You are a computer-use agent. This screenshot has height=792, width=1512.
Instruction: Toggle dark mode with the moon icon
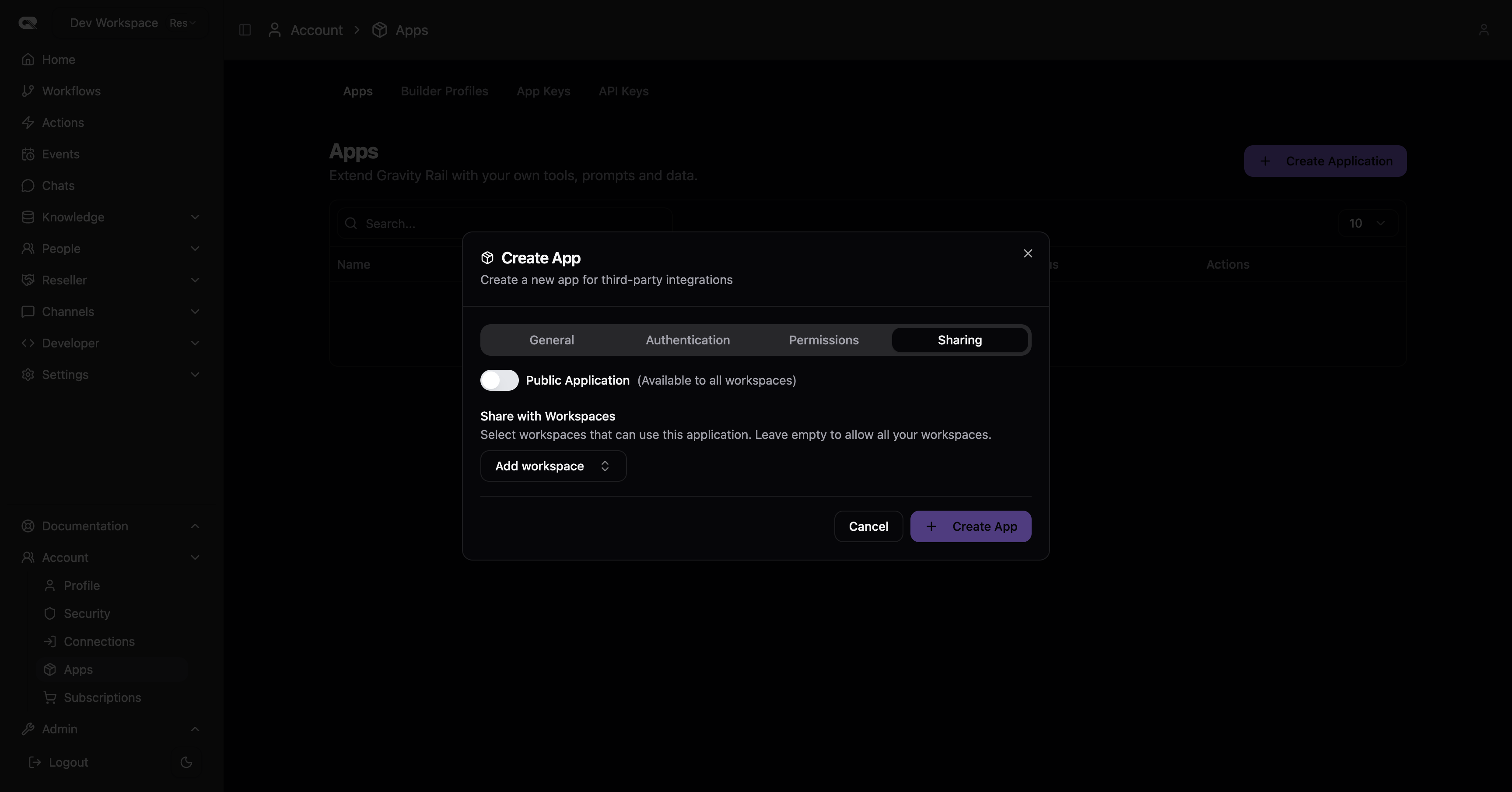186,762
